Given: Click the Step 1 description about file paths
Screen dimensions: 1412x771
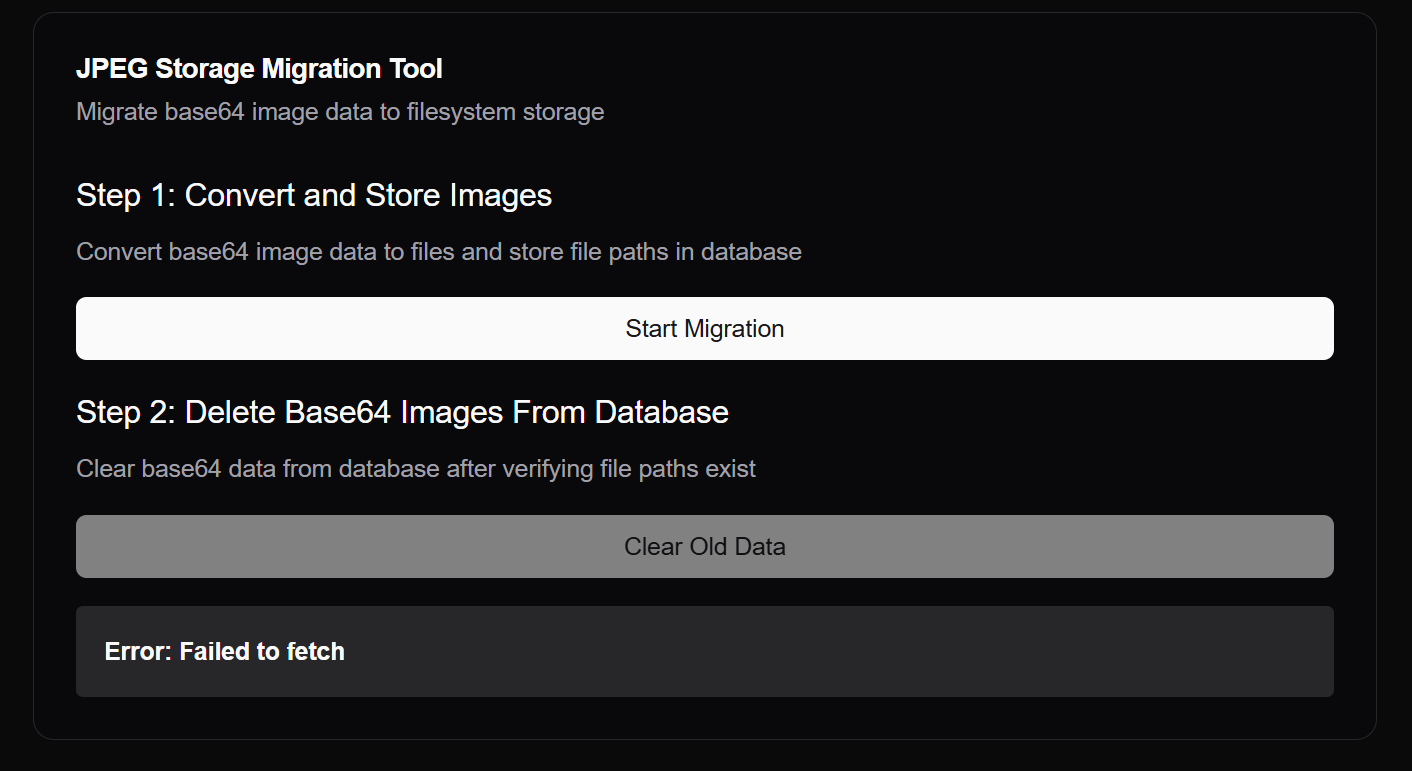Looking at the screenshot, I should (438, 251).
